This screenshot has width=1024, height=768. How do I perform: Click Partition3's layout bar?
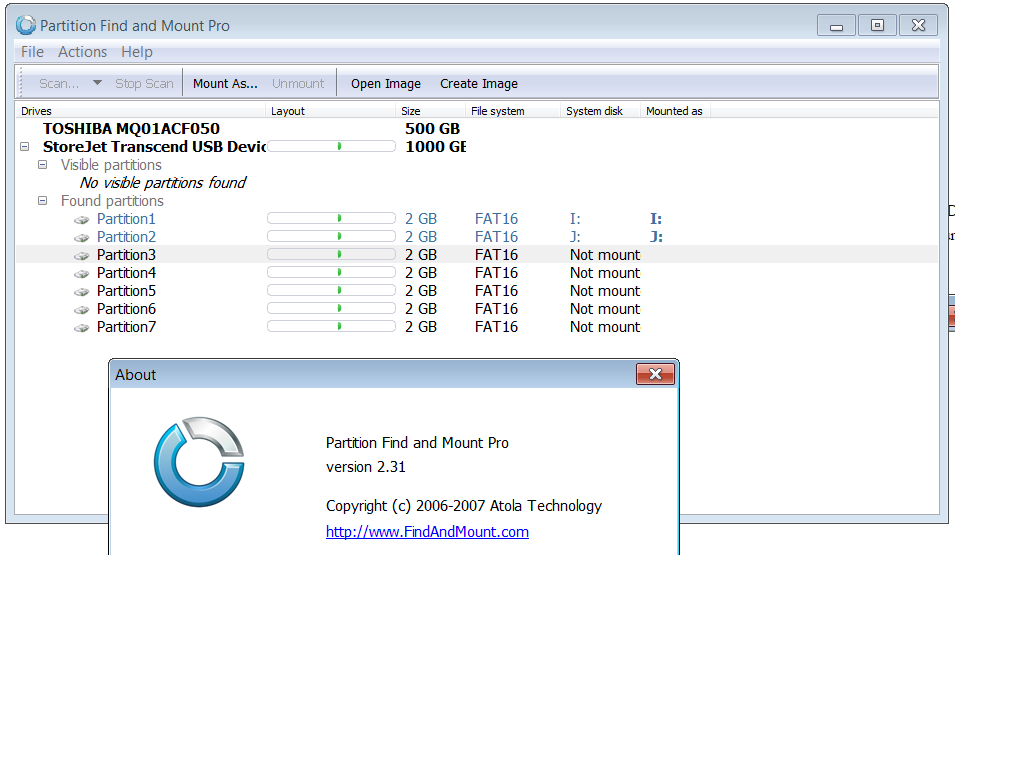tap(331, 254)
